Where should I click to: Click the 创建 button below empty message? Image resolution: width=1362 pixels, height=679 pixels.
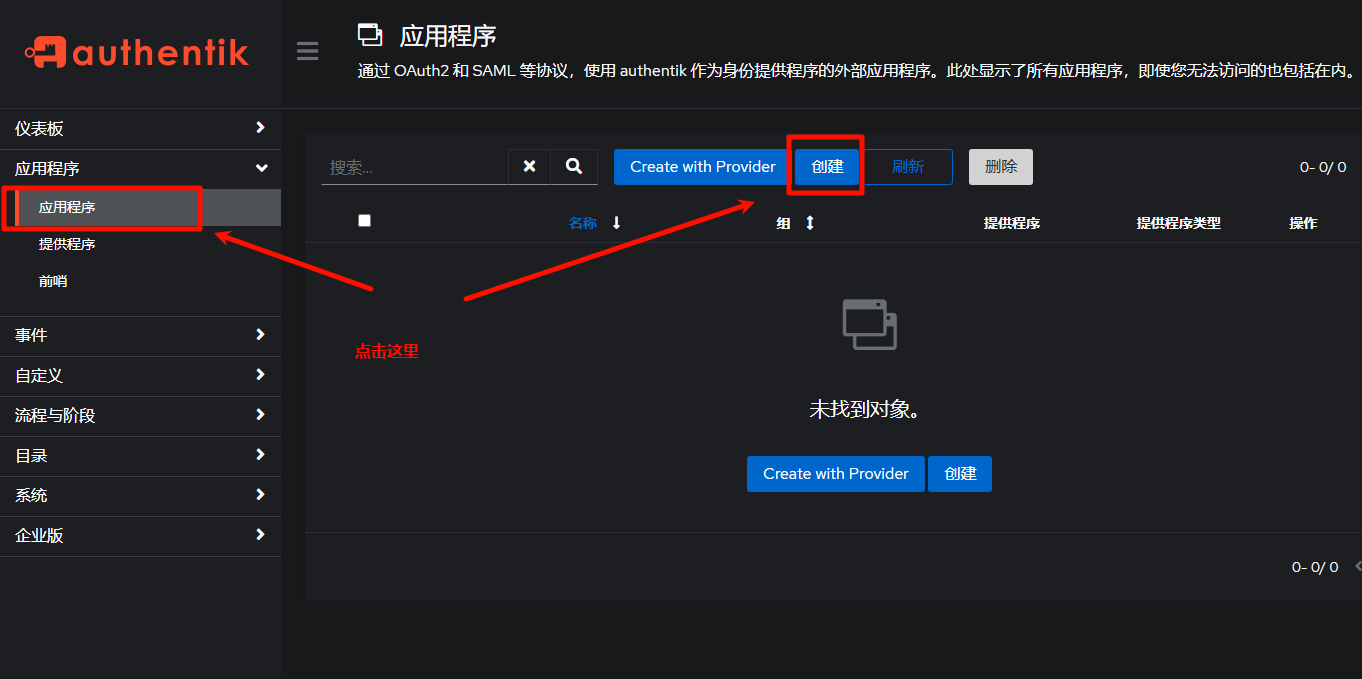(959, 474)
